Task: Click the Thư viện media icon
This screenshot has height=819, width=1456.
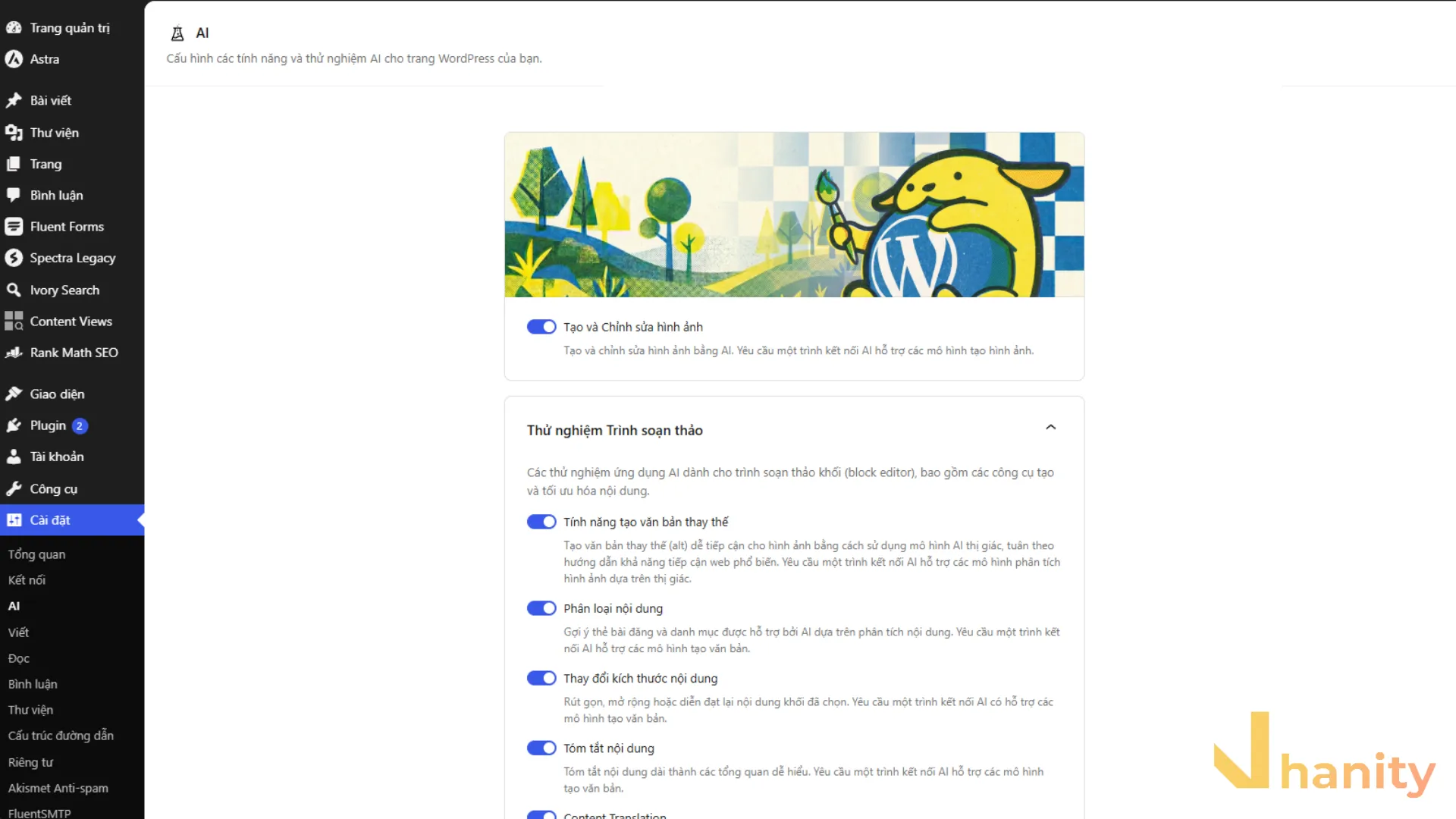Action: tap(14, 133)
